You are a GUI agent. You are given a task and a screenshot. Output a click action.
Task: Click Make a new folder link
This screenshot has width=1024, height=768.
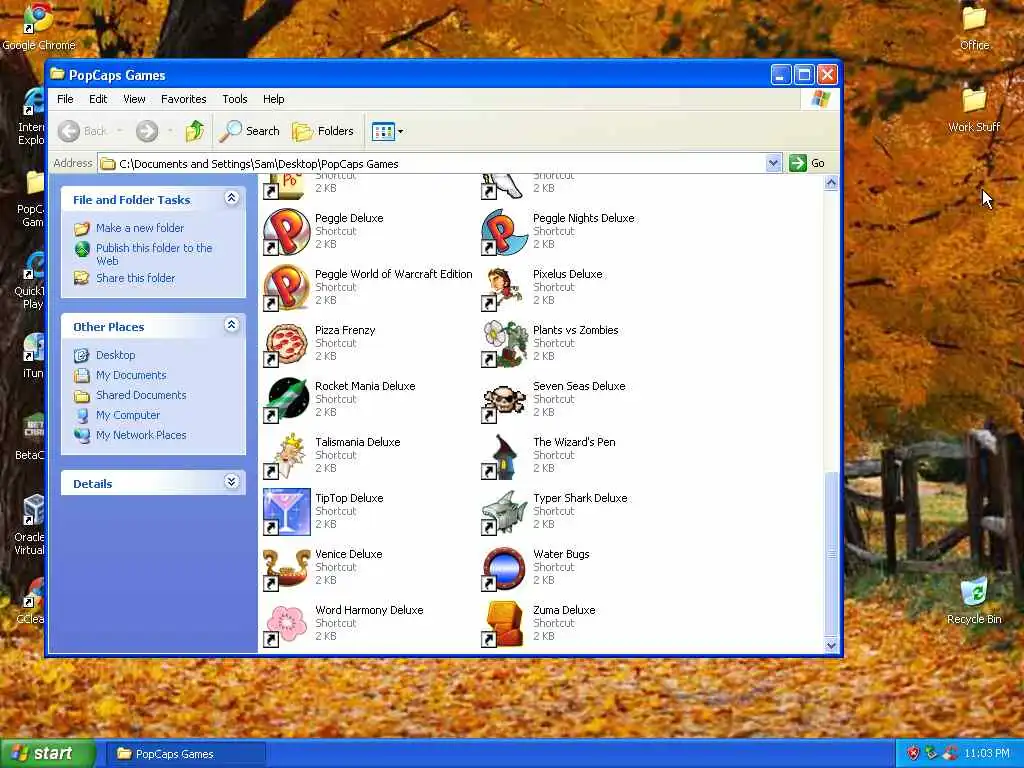140,228
